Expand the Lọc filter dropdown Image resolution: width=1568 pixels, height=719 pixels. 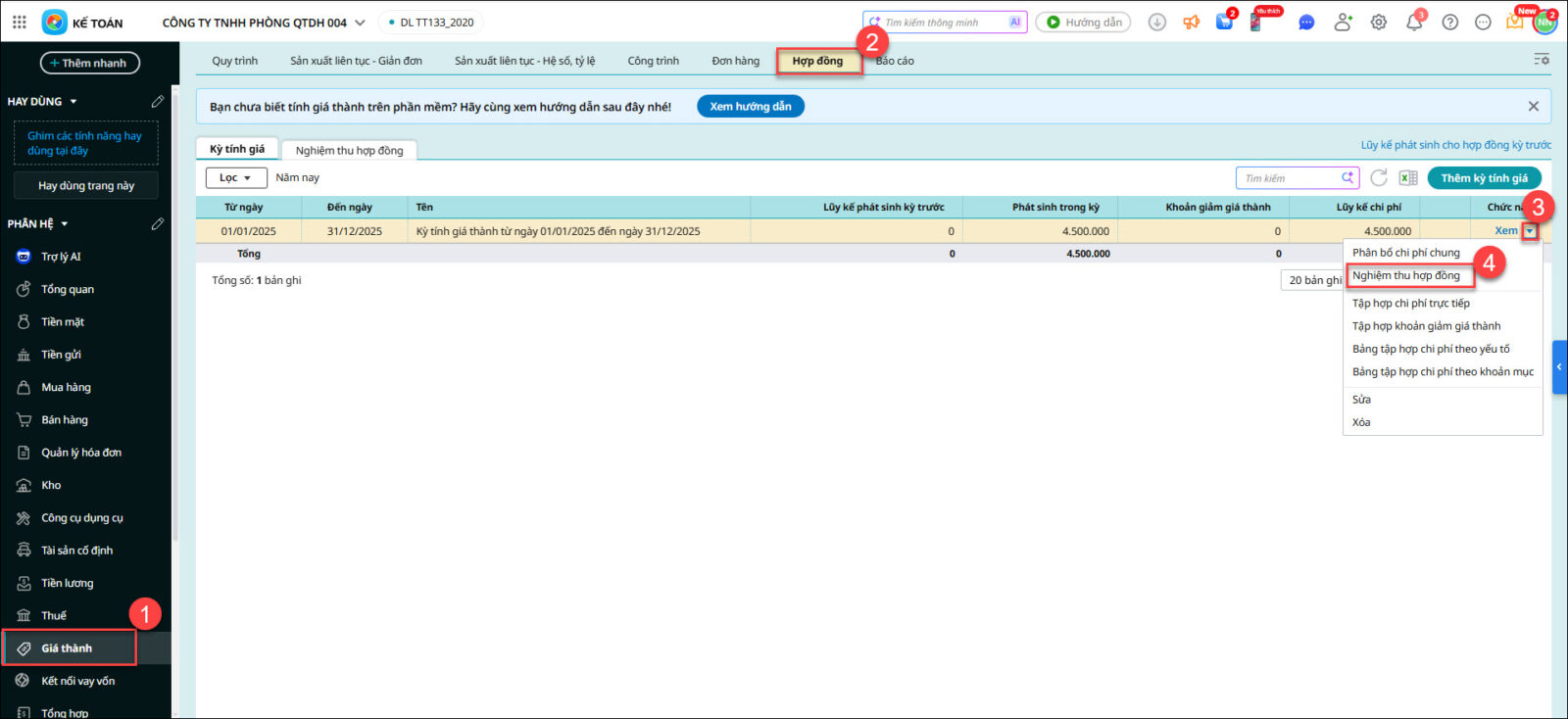click(x=236, y=178)
